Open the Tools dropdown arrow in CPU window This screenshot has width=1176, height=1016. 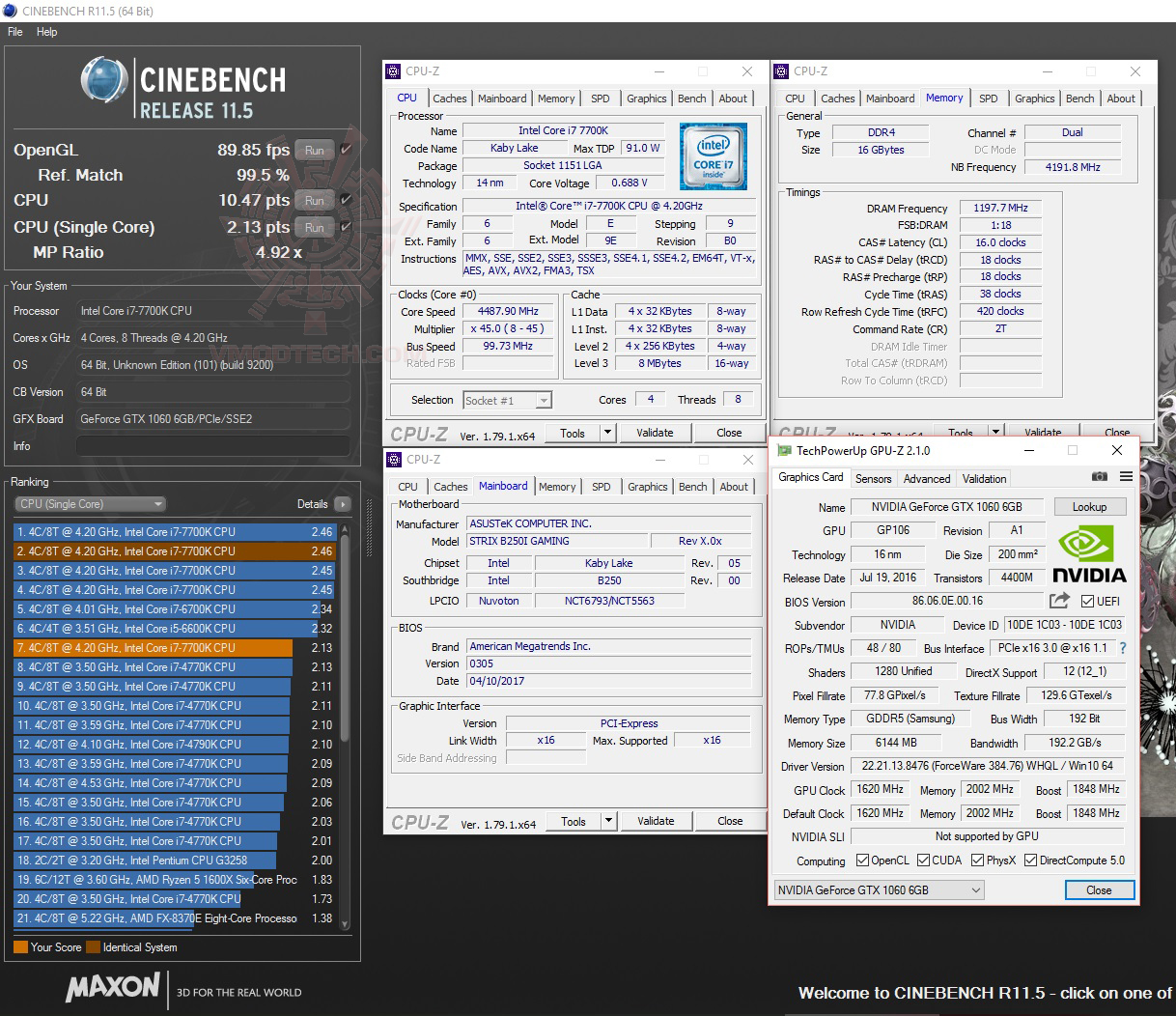607,433
